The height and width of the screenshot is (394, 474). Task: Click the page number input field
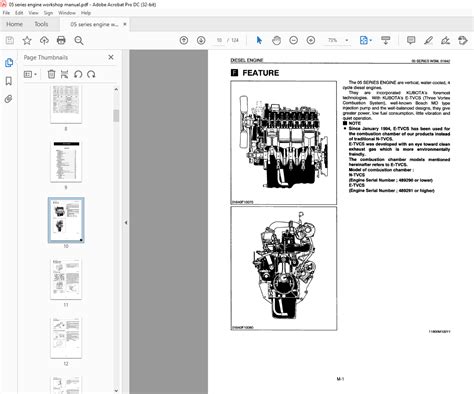(219, 40)
